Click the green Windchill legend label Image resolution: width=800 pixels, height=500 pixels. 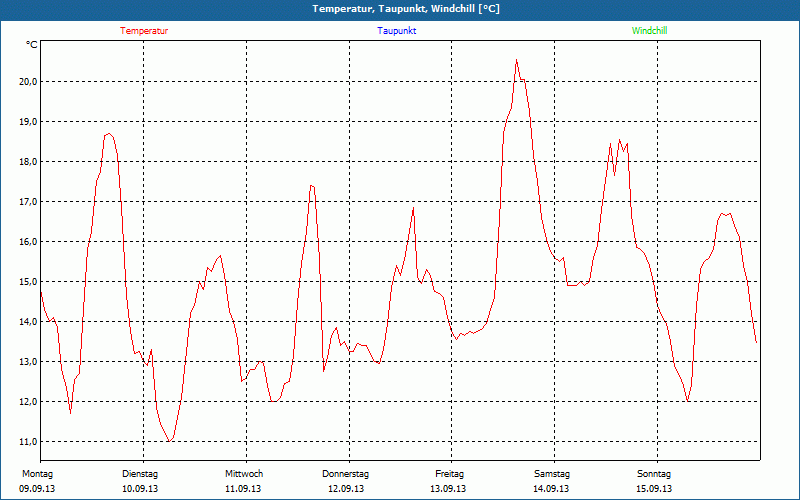tap(649, 31)
